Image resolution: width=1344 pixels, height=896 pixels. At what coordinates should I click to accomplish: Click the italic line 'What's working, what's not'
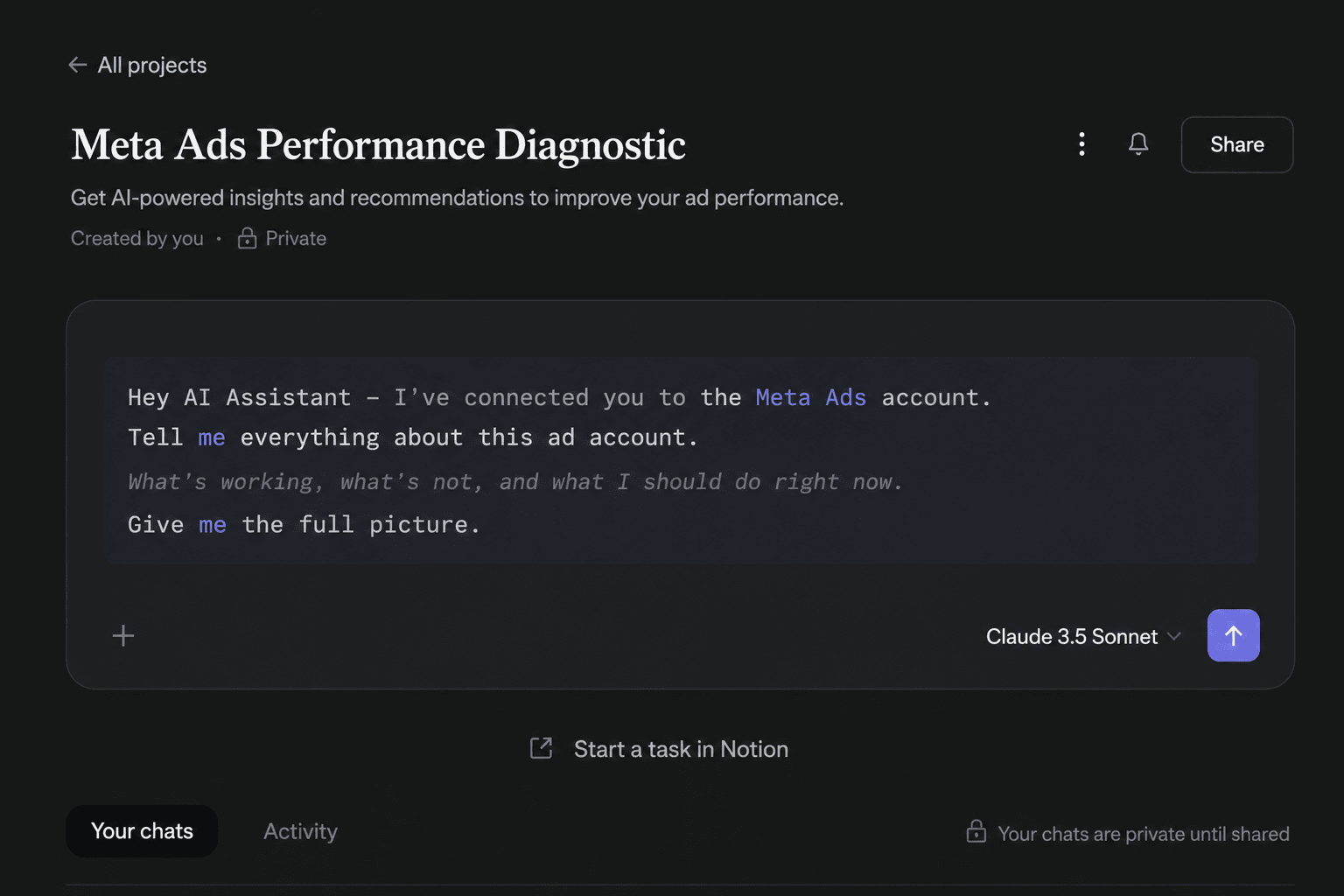(x=514, y=481)
